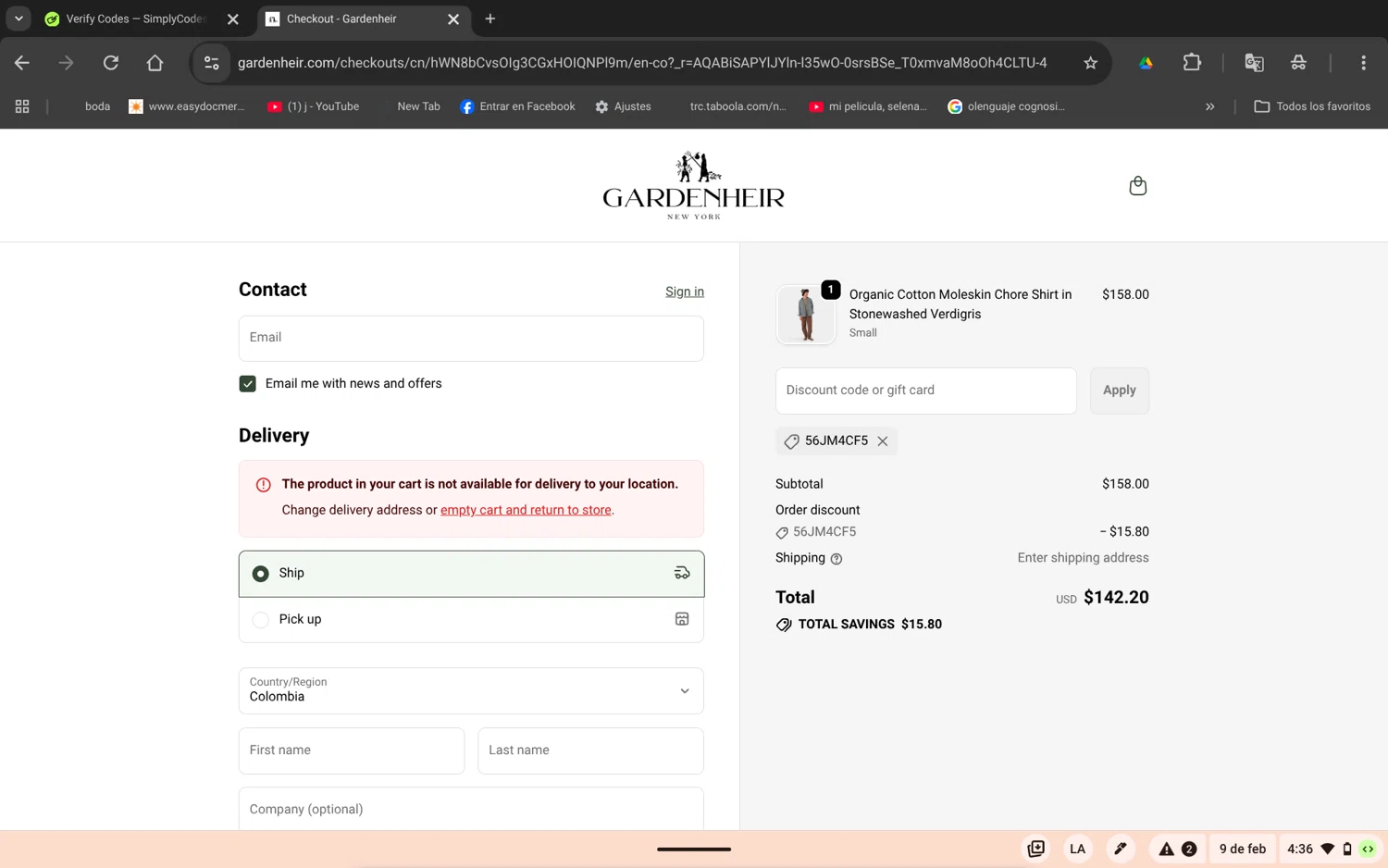The height and width of the screenshot is (868, 1388).
Task: Click the Discount code or gift card field
Action: (925, 391)
